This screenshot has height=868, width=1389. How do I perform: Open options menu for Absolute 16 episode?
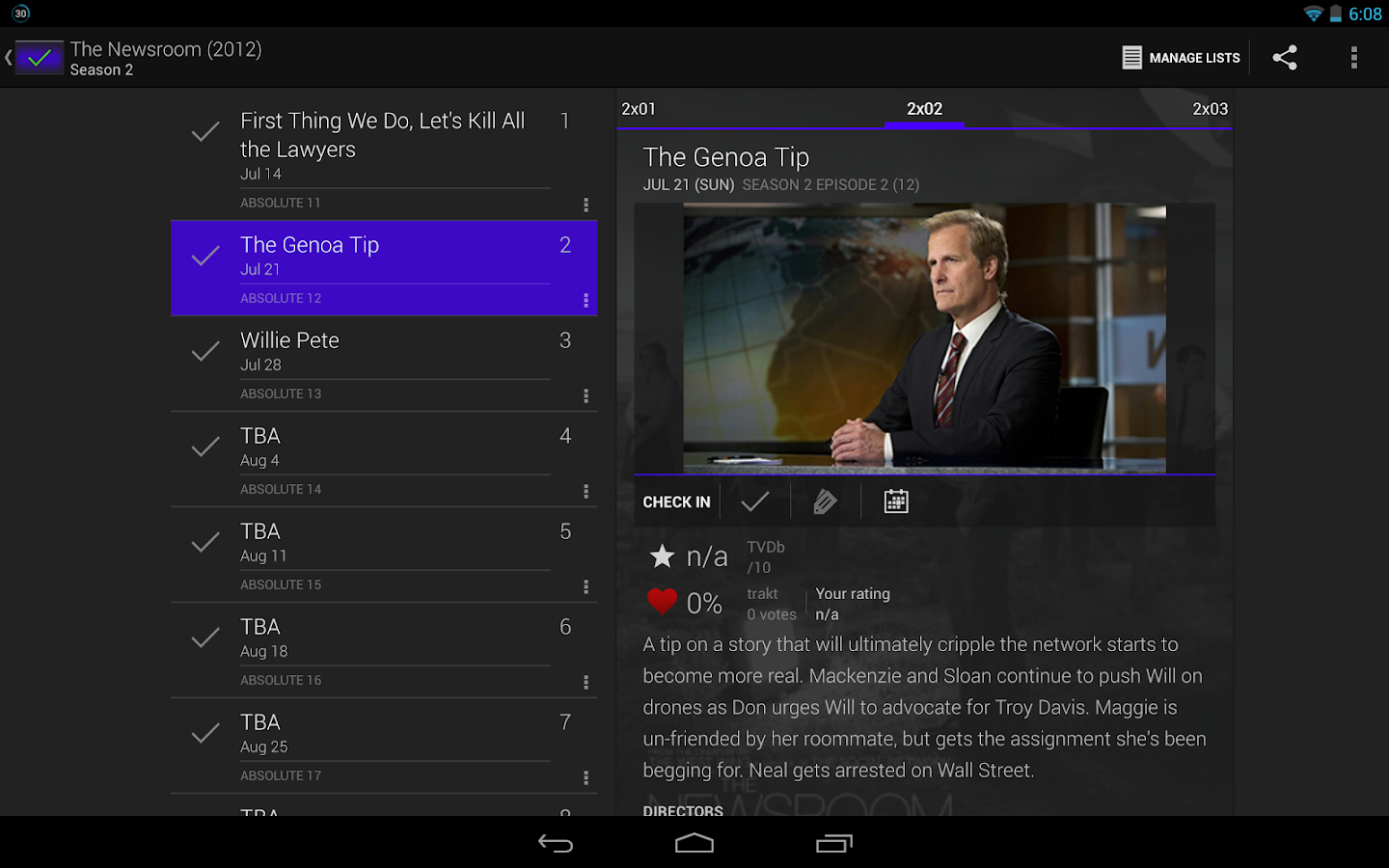(x=586, y=682)
